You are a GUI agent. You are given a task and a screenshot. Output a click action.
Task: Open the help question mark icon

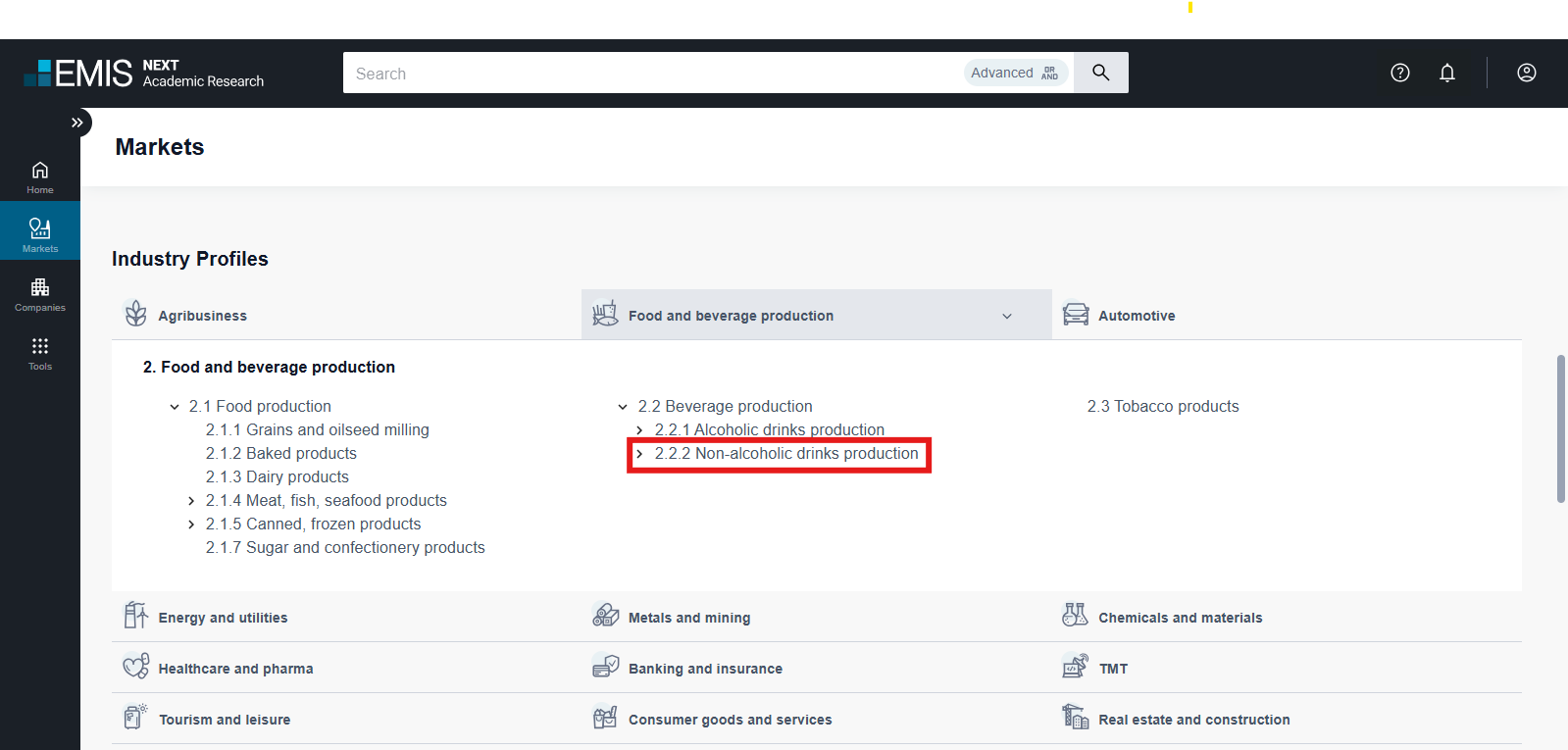(1399, 73)
